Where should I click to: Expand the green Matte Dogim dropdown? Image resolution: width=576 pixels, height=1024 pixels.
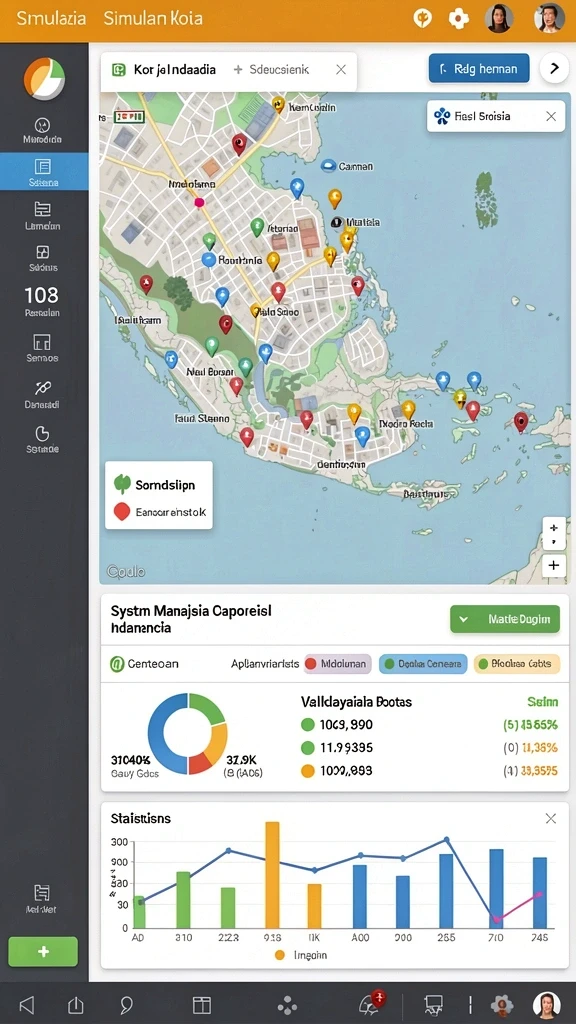tap(505, 618)
